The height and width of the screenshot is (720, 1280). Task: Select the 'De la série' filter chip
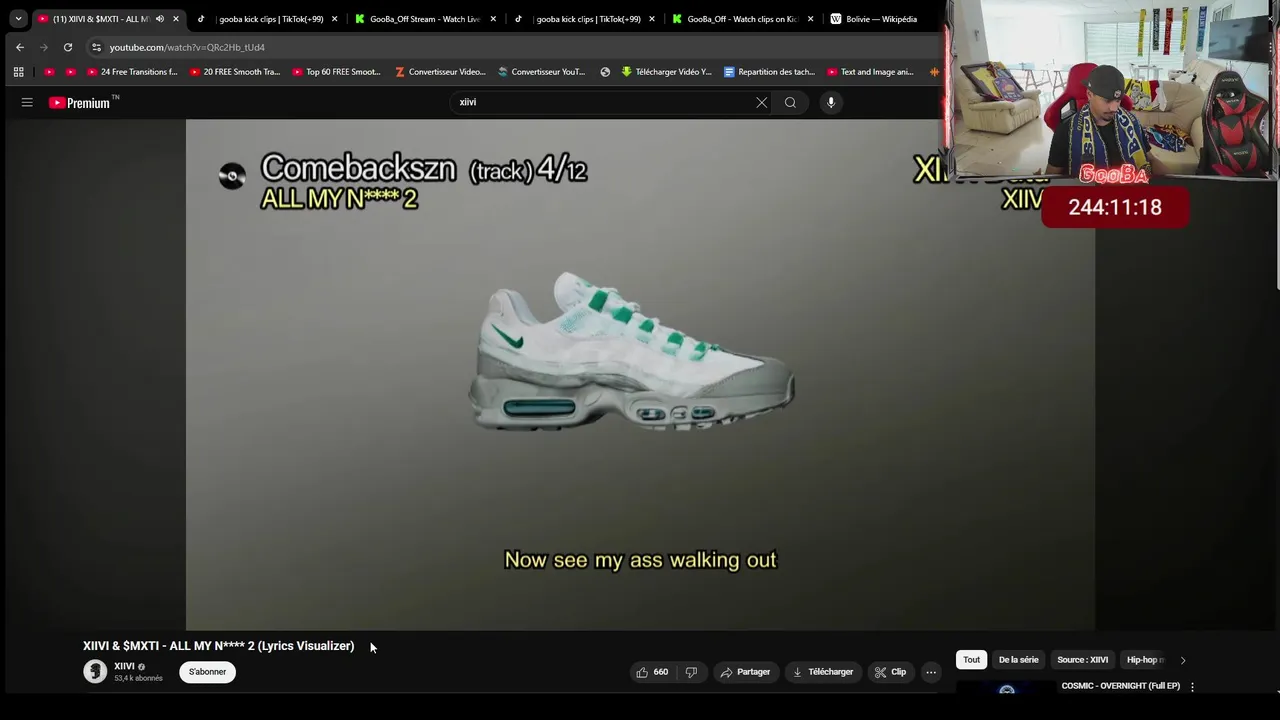pyautogui.click(x=1018, y=660)
